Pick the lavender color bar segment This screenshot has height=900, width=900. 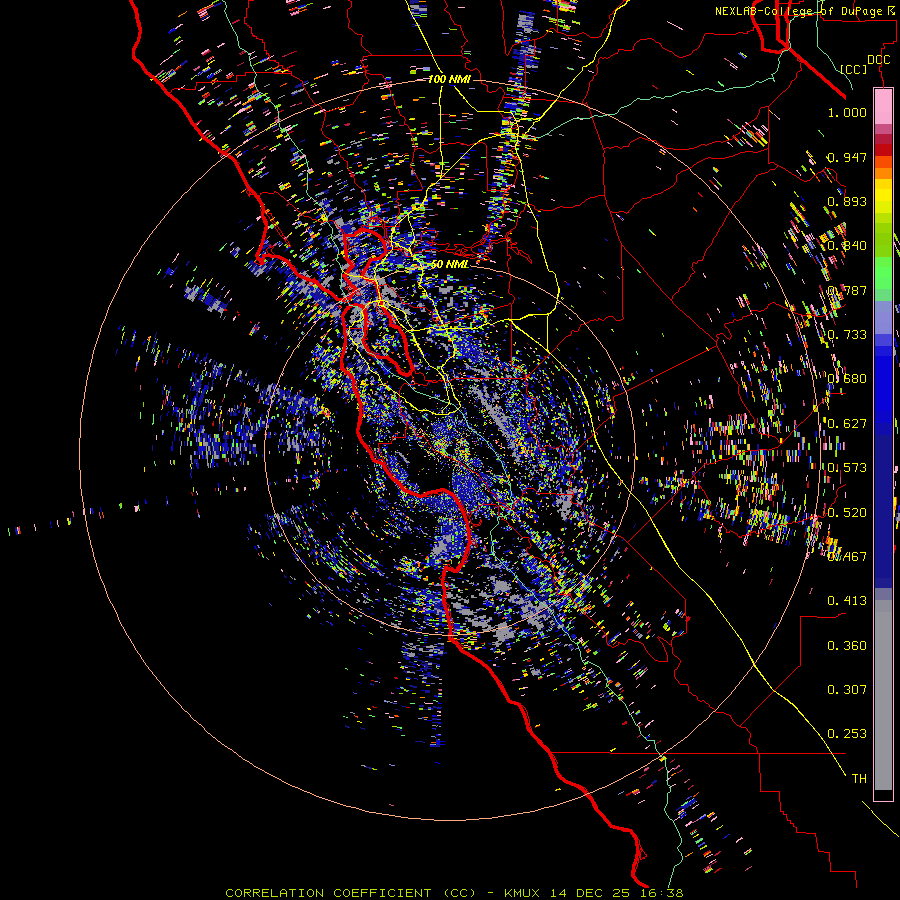click(883, 317)
